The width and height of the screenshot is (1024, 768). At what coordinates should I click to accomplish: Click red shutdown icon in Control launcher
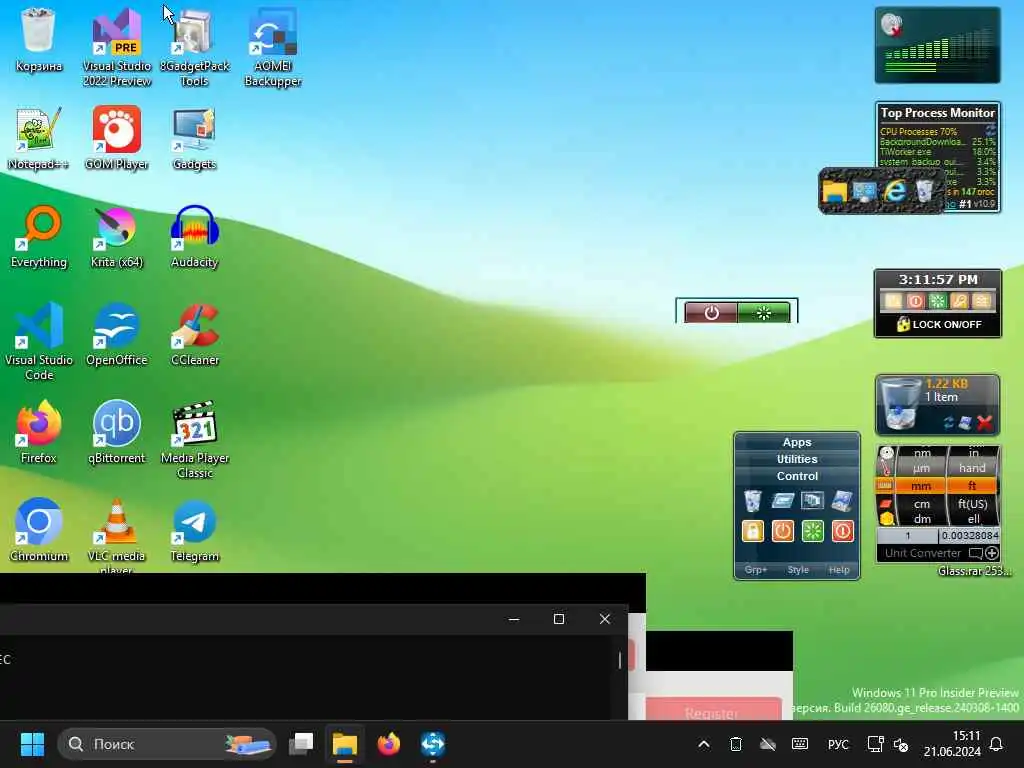tap(842, 531)
